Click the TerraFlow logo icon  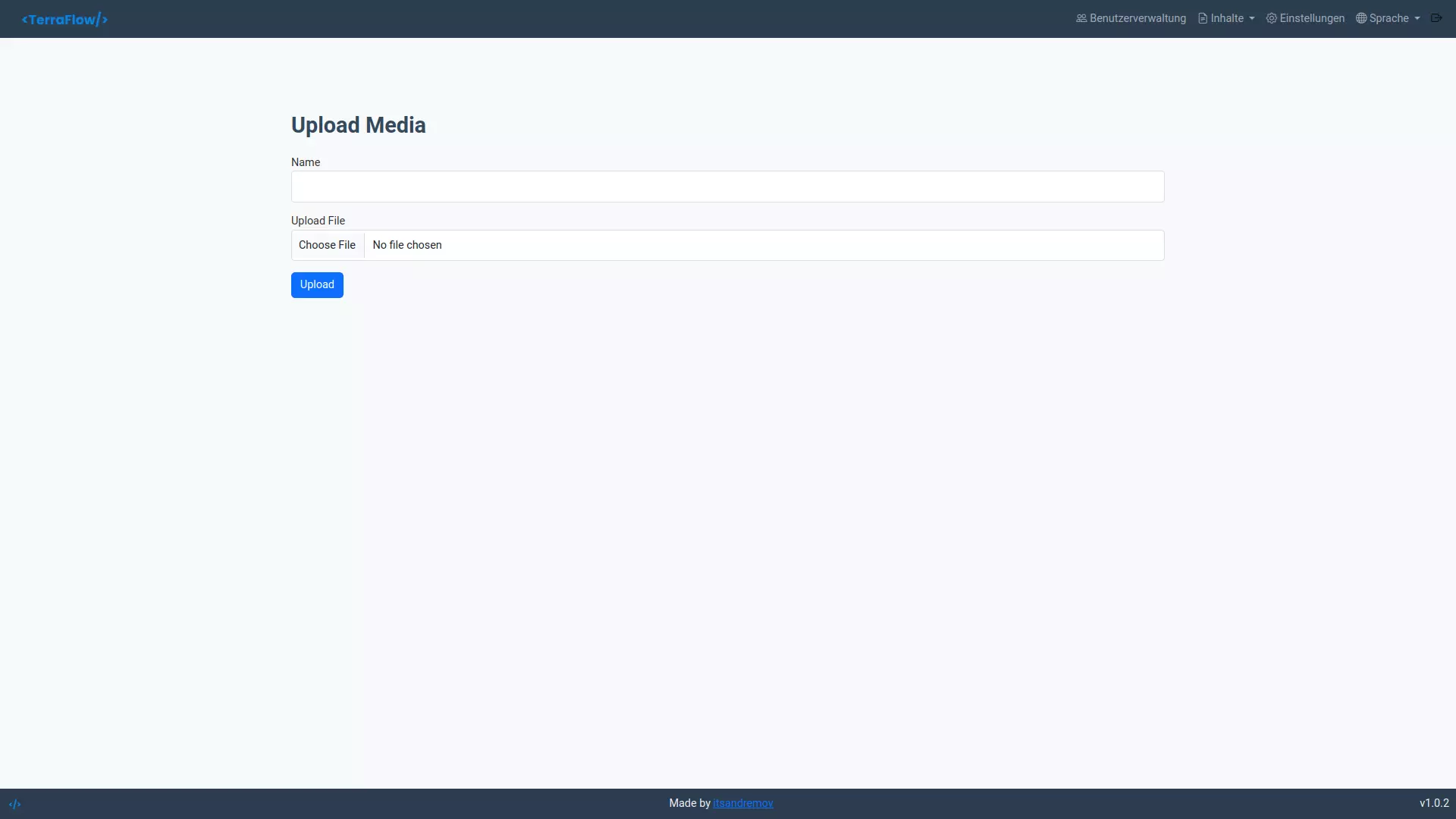(x=64, y=18)
